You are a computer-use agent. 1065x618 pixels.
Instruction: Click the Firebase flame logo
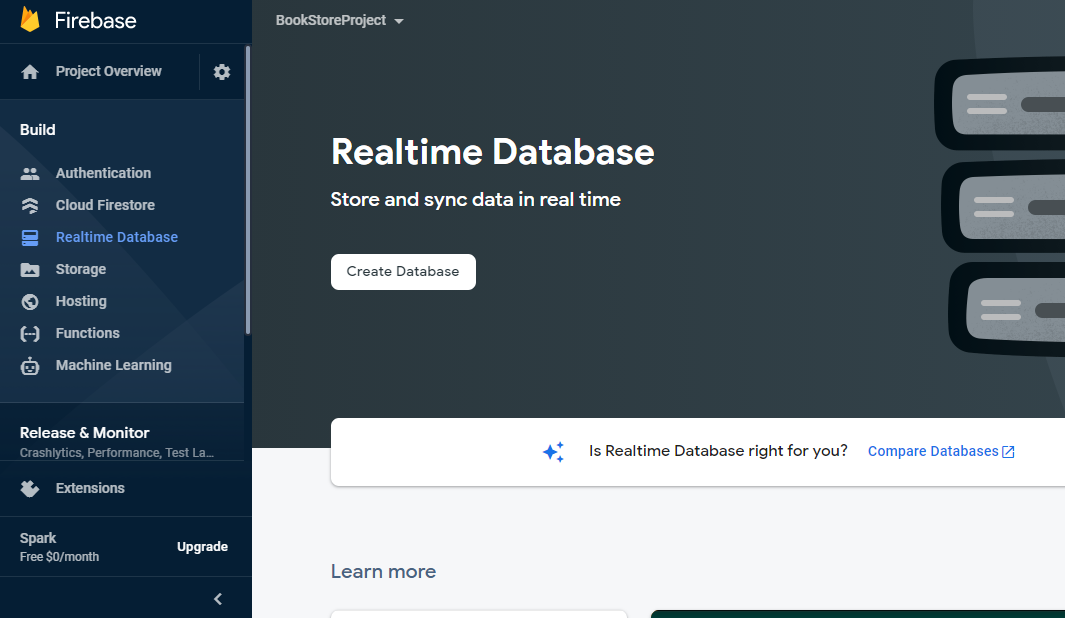coord(30,18)
